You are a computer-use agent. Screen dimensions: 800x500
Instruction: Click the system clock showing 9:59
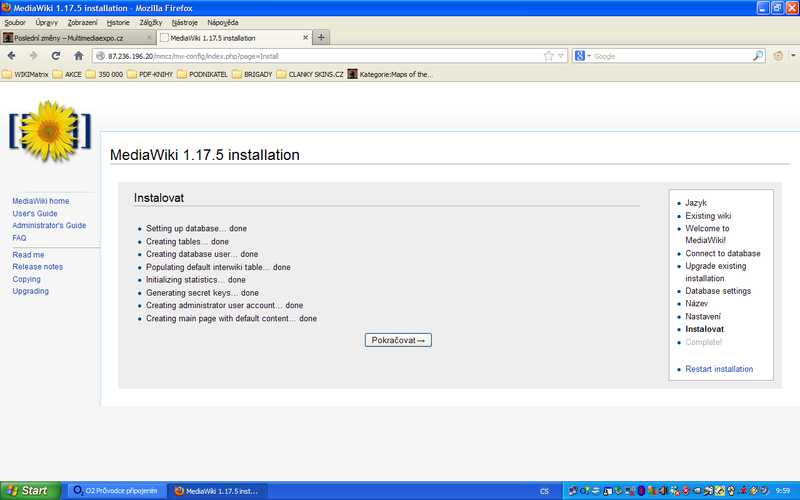tap(782, 491)
